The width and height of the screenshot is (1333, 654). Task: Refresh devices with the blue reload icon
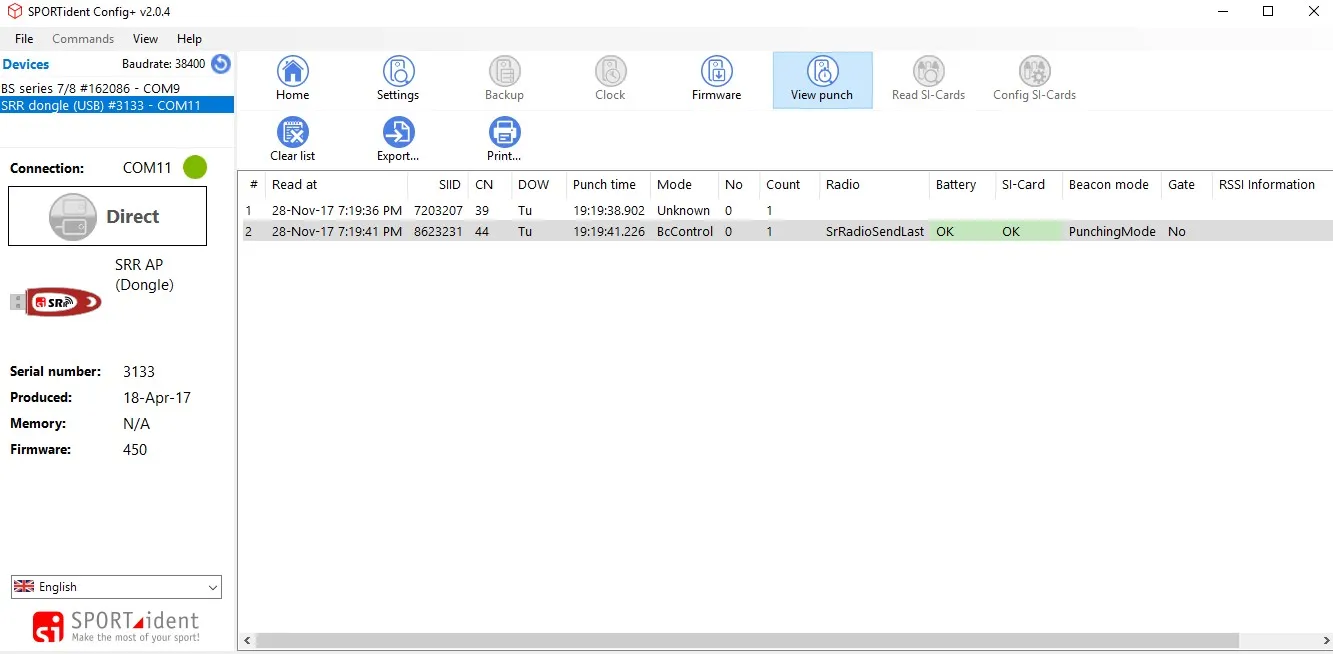click(x=221, y=64)
